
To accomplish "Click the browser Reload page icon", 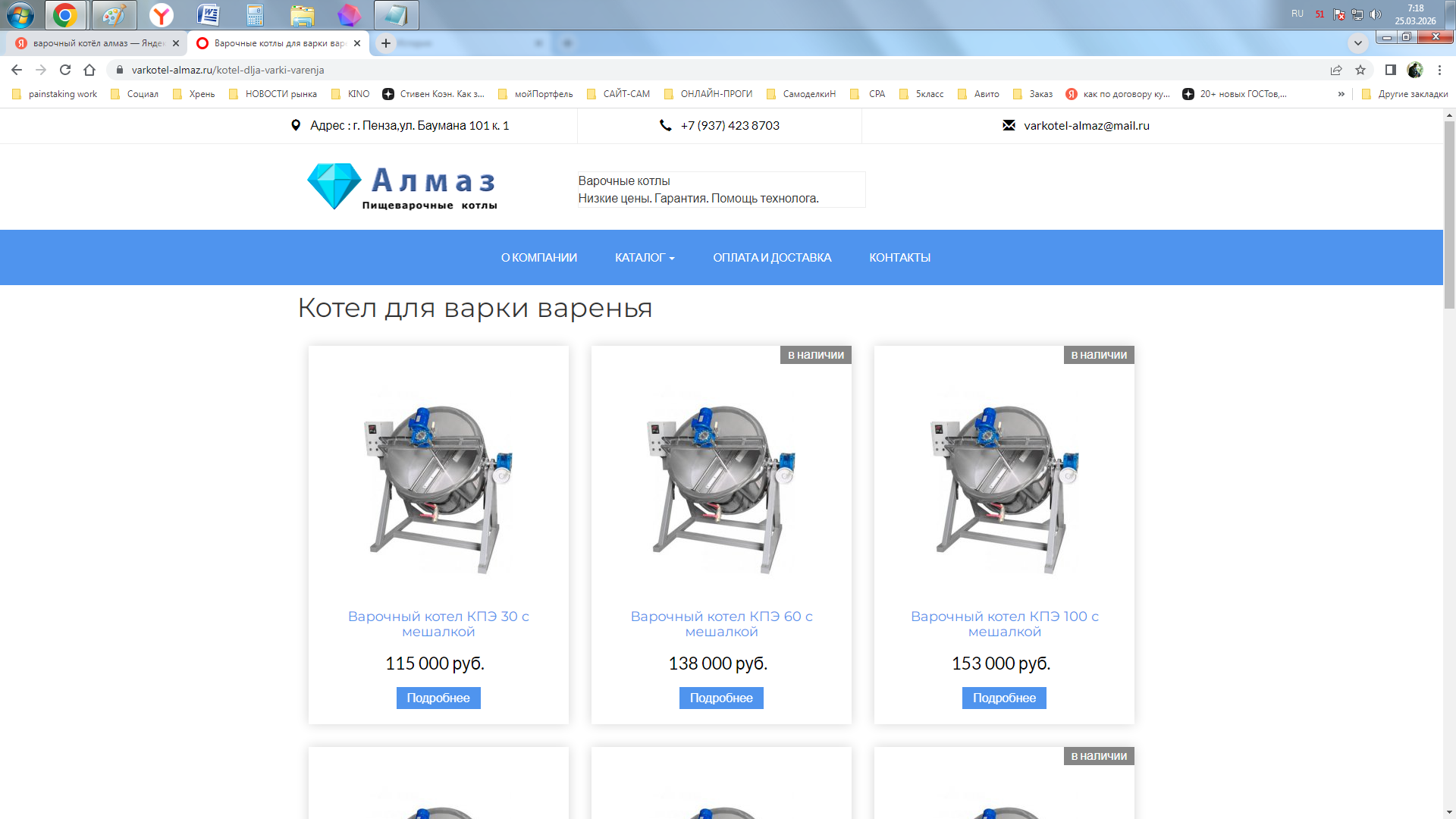I will tap(65, 70).
